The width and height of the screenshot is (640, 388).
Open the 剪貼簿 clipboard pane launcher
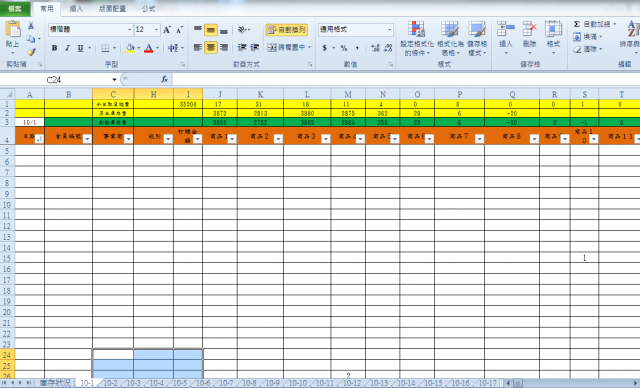[x=40, y=64]
